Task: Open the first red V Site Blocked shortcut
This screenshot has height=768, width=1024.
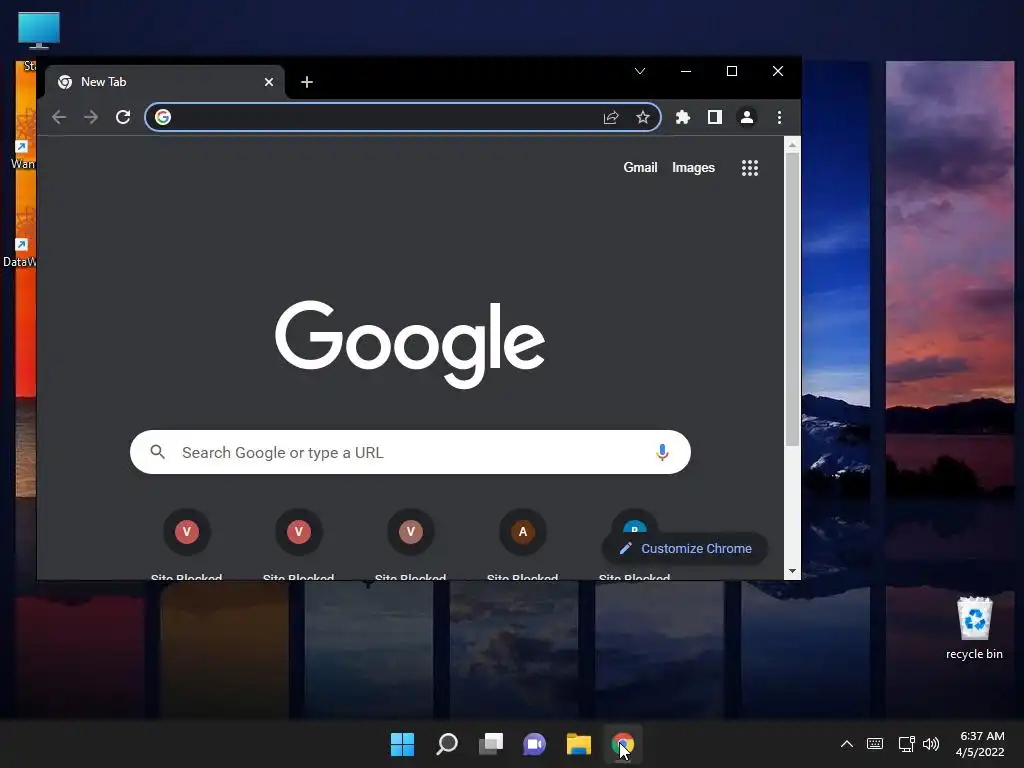Action: [187, 532]
